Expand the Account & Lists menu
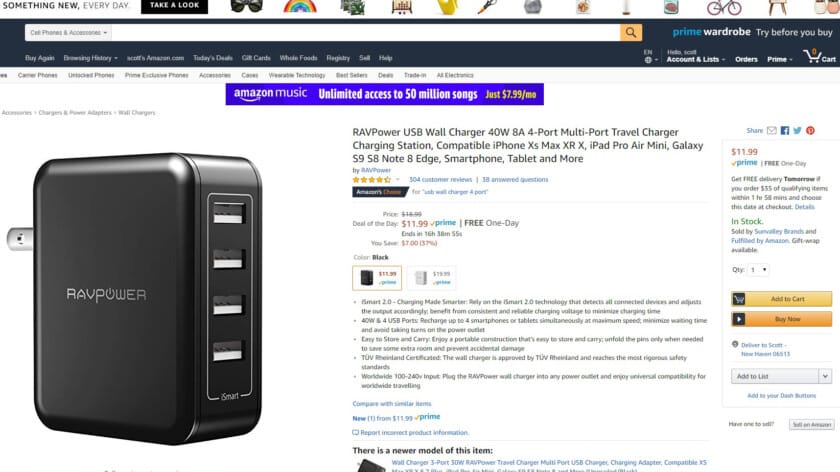The height and width of the screenshot is (472, 840). [695, 59]
